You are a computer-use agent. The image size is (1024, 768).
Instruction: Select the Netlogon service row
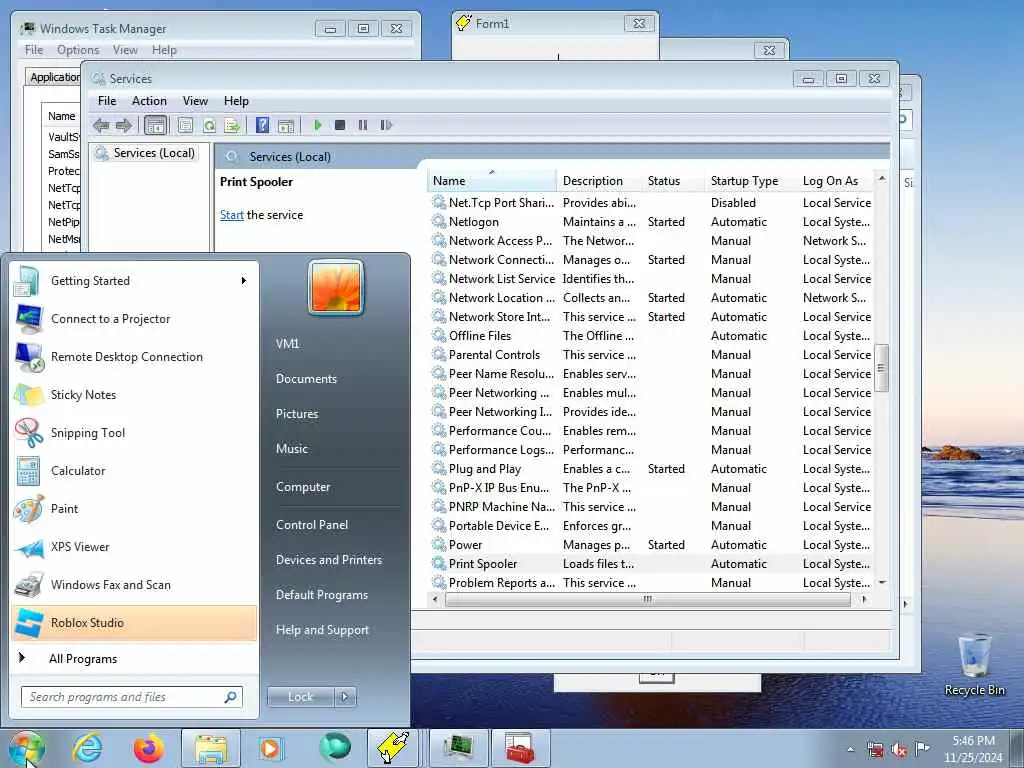pos(651,222)
